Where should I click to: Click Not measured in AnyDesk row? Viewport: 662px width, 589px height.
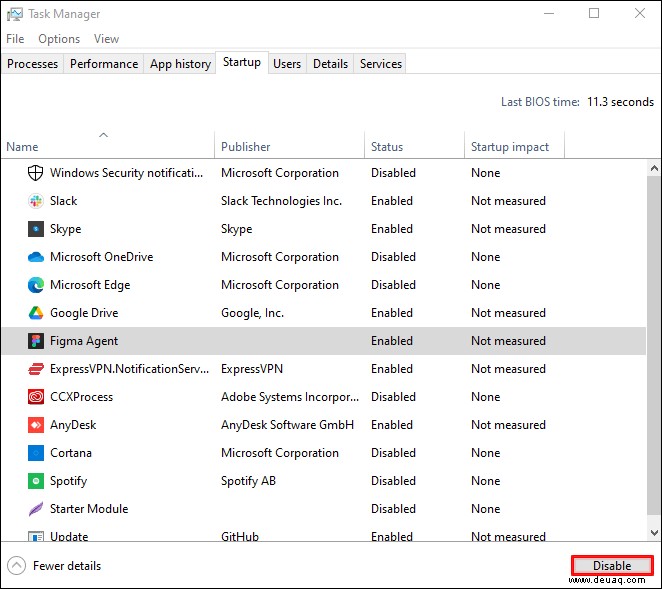click(508, 425)
